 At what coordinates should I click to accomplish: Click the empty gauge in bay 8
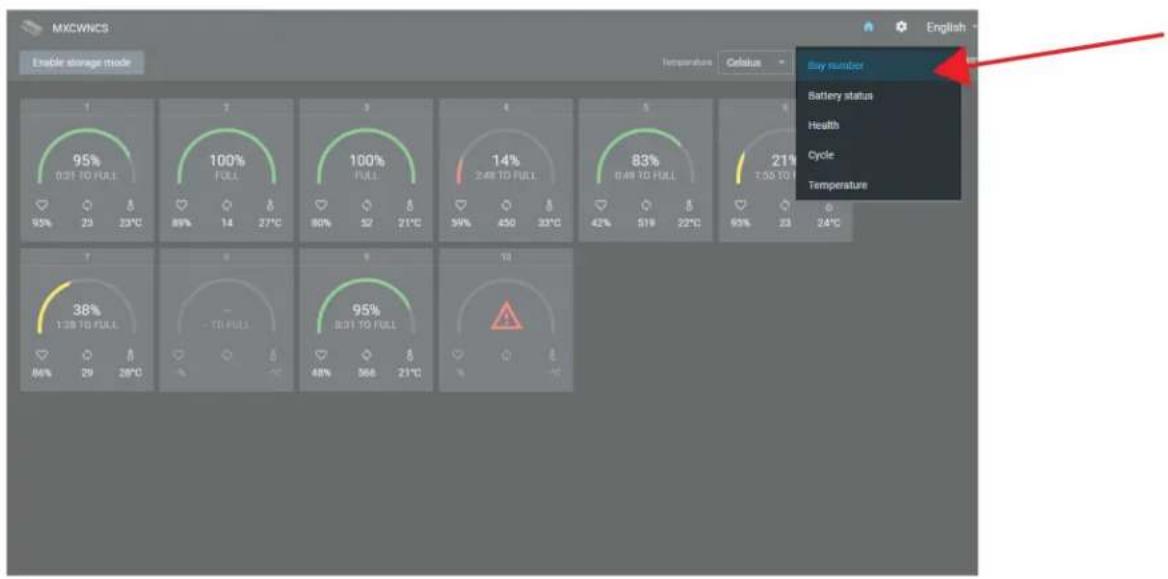click(226, 307)
